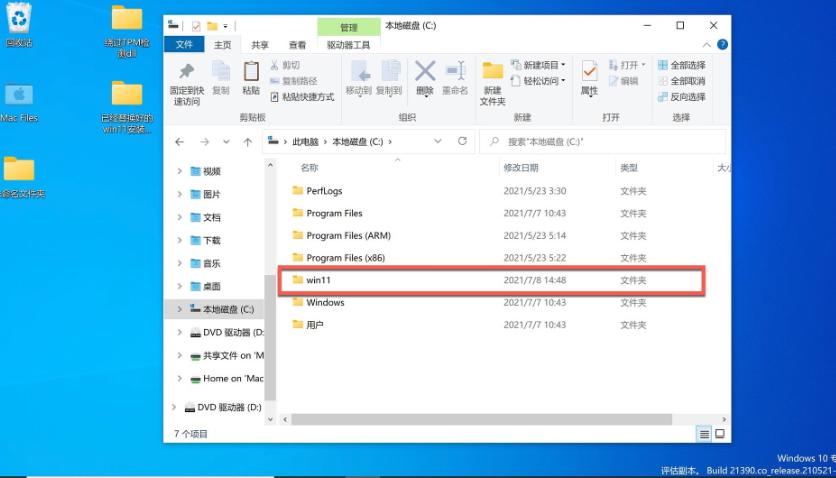Sort by Name (名称) column header
This screenshot has width=836, height=478.
tap(309, 168)
